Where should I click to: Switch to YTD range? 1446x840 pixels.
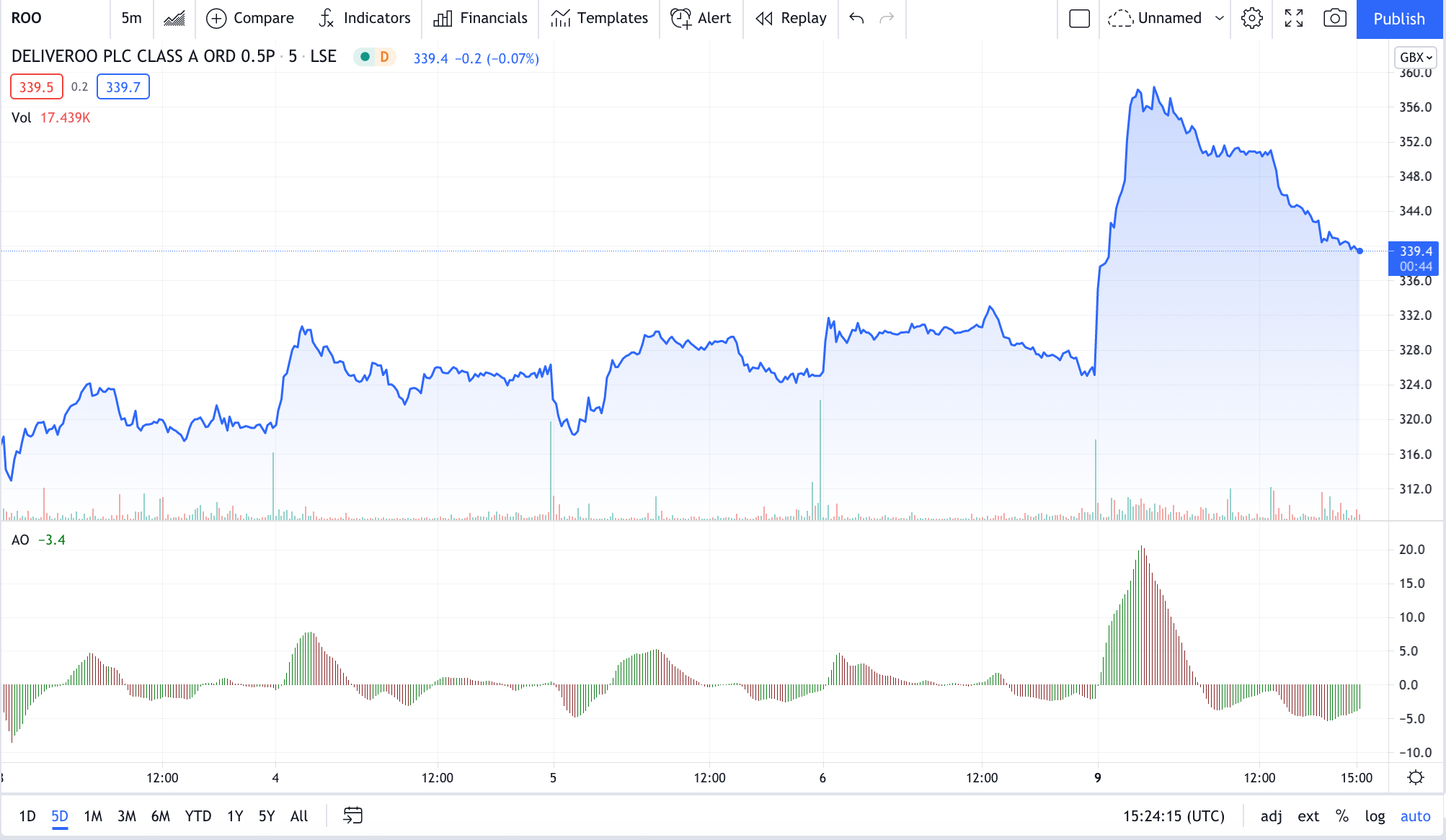[198, 816]
